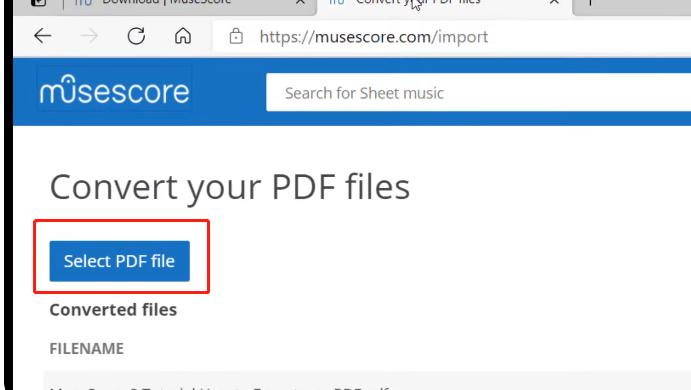The image size is (691, 390).
Task: Close the Convert your PDF files tab
Action: click(x=554, y=2)
